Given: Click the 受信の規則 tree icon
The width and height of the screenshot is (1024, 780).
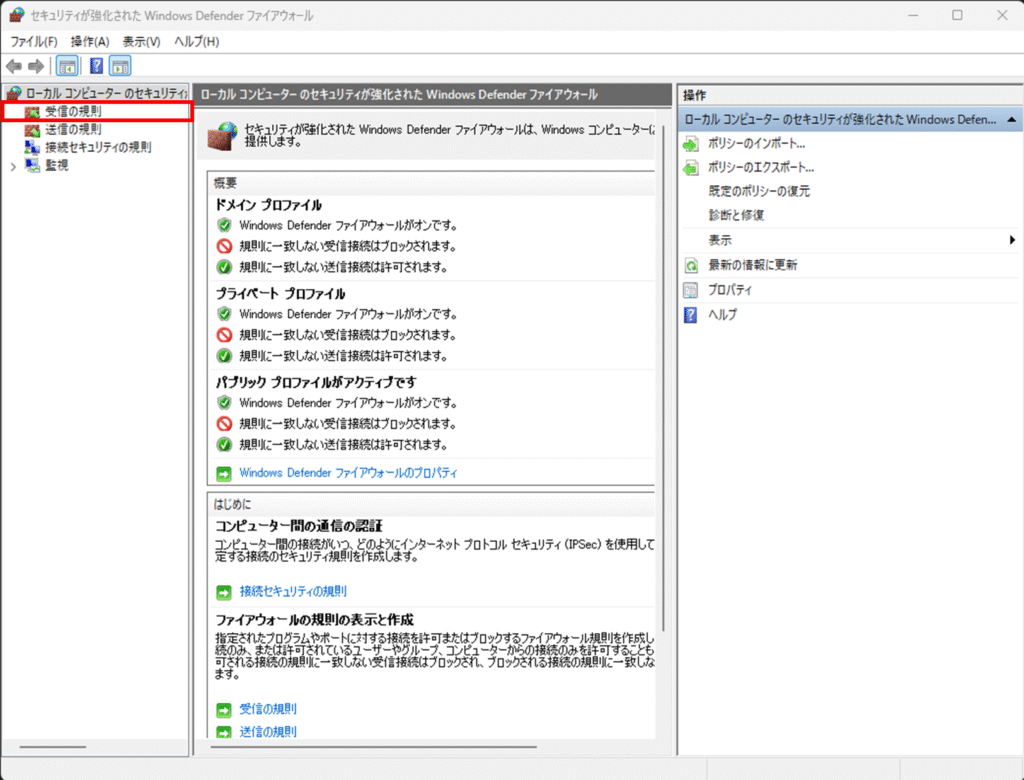Looking at the screenshot, I should point(32,112).
